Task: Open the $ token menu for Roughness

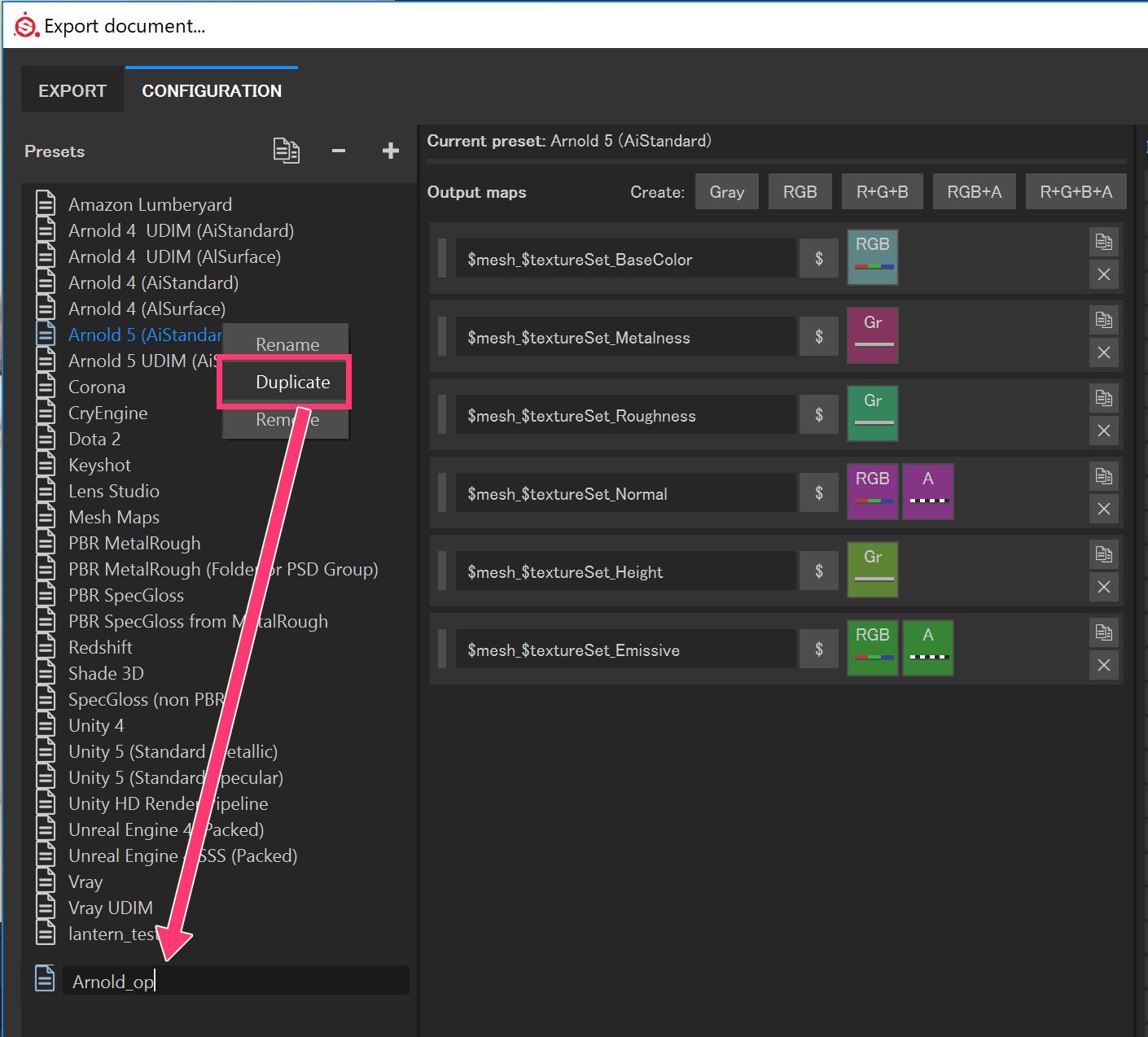Action: [x=819, y=414]
